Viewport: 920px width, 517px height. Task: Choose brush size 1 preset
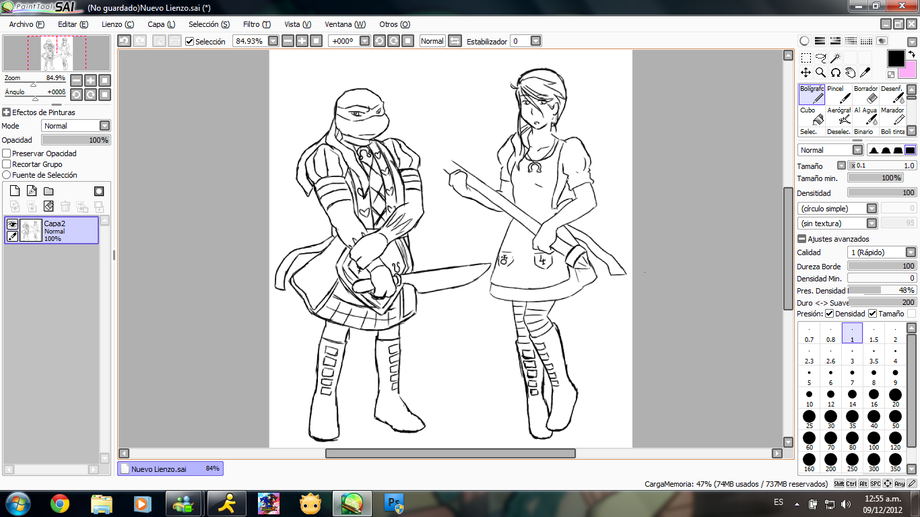(x=852, y=333)
